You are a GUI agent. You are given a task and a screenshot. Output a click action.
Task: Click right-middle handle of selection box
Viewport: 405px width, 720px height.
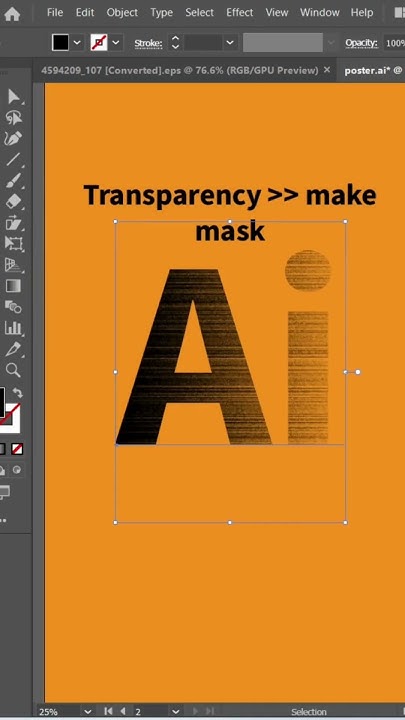point(345,372)
